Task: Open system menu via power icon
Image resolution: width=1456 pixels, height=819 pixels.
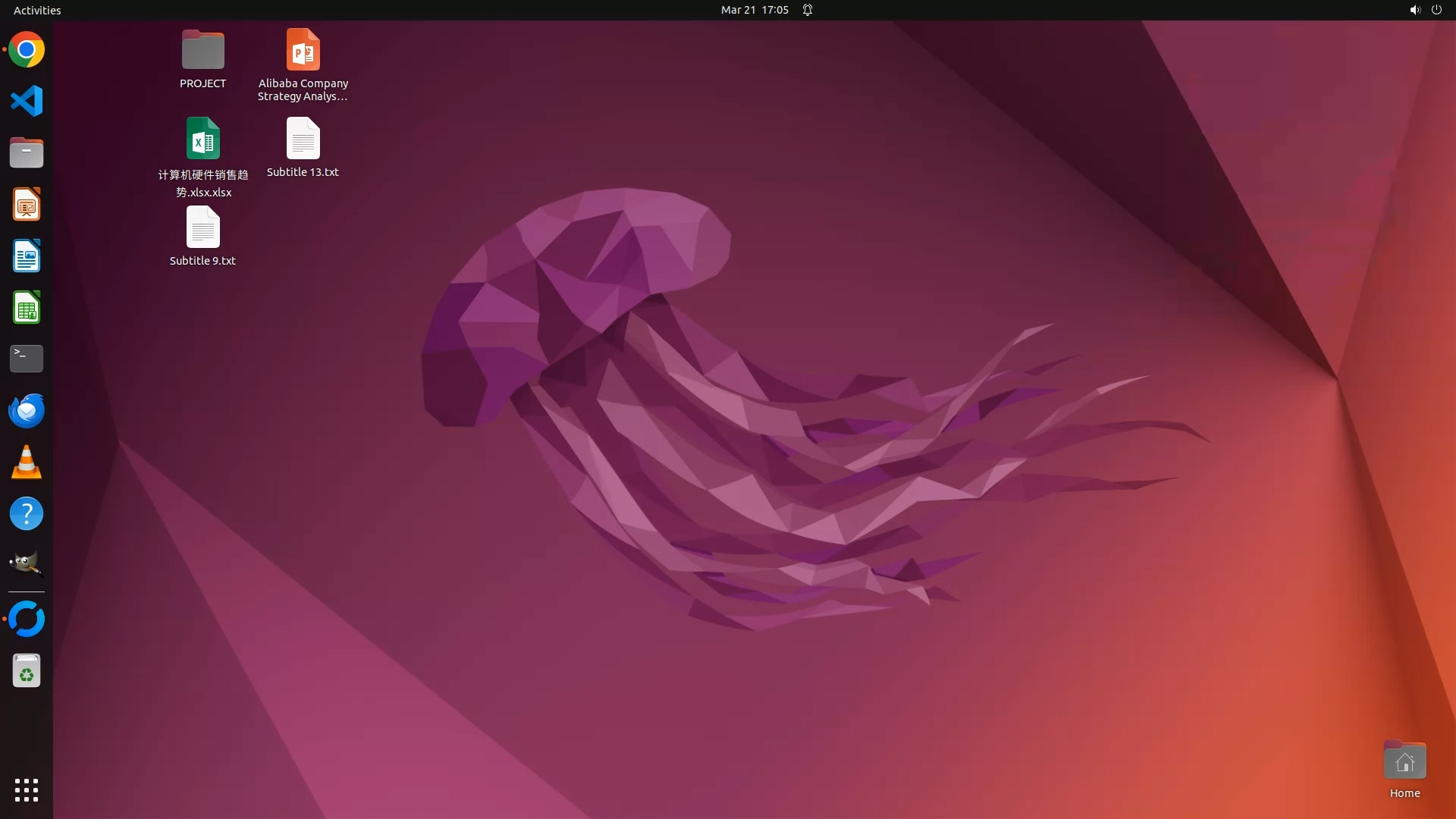Action: 1436,10
